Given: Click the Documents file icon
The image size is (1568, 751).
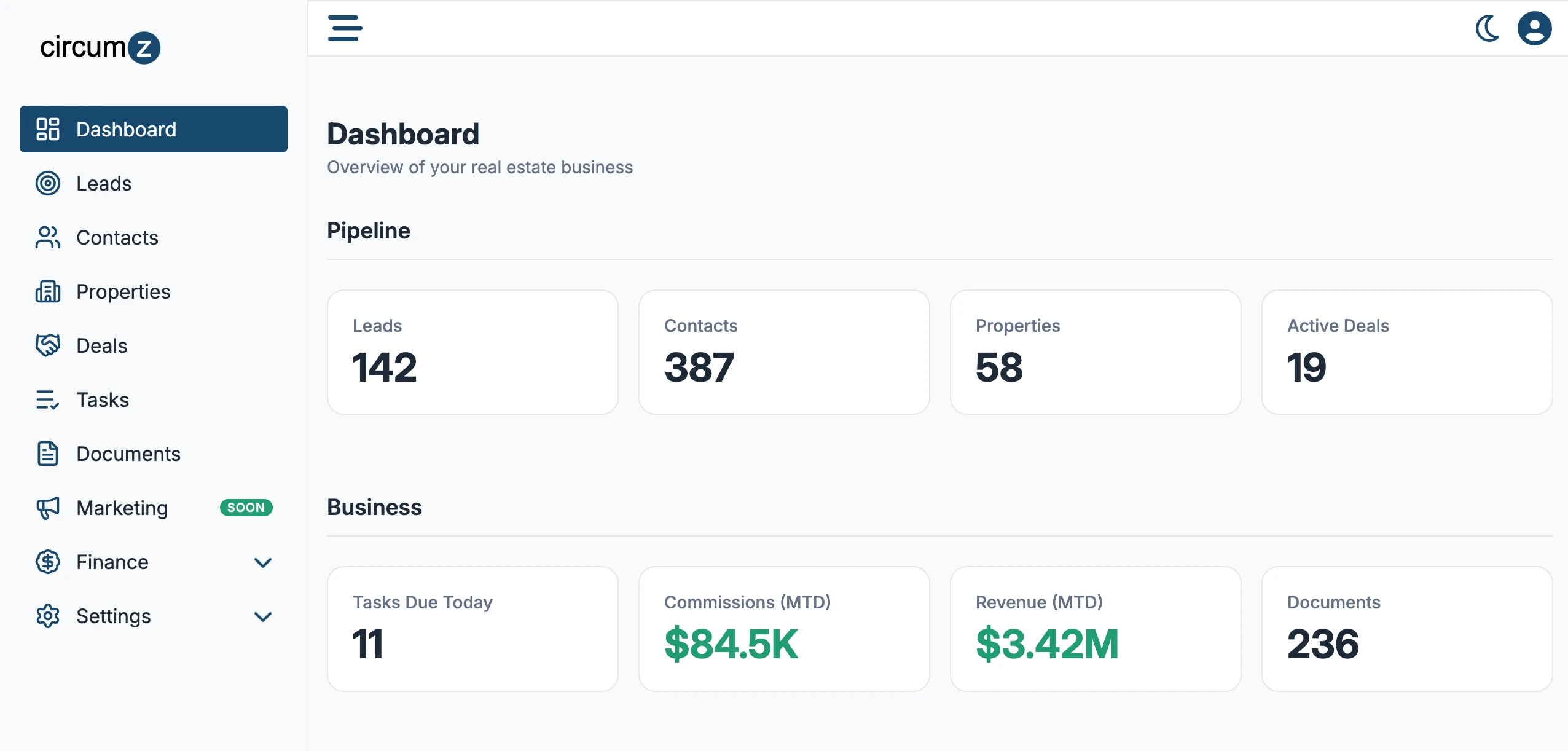Looking at the screenshot, I should pos(48,454).
